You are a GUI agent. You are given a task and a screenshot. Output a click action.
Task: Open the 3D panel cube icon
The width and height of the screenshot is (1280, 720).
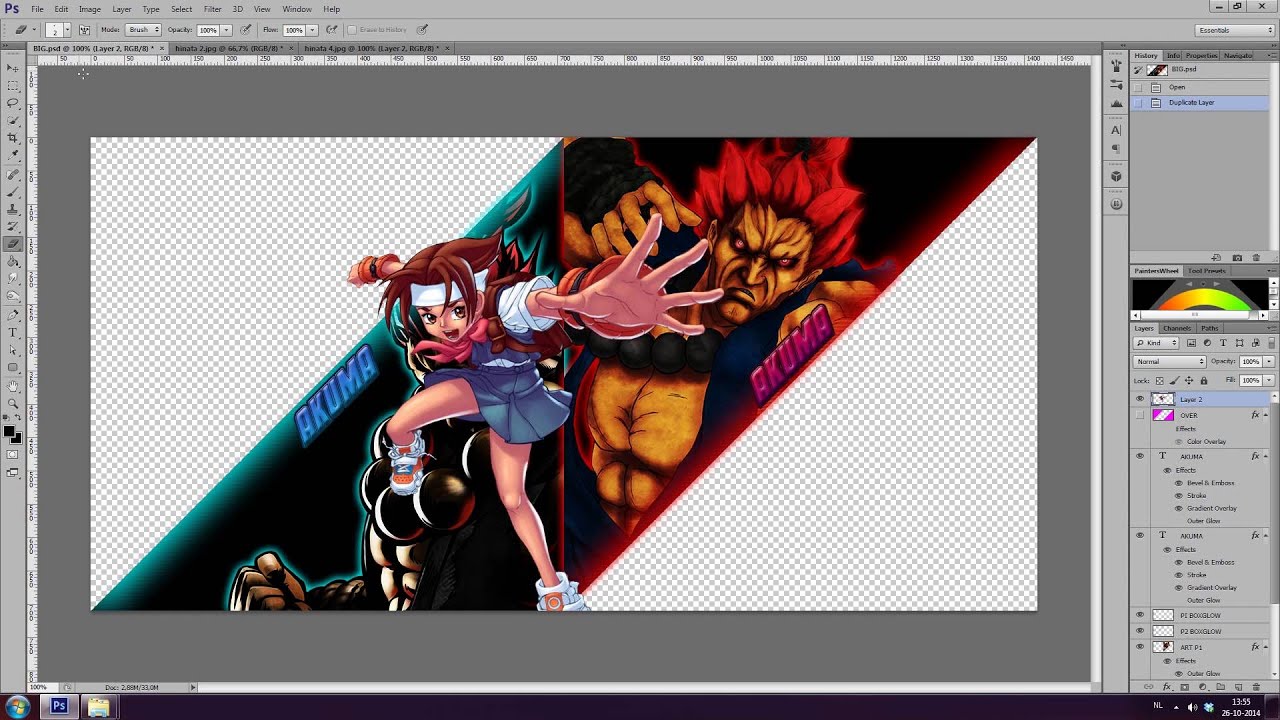pos(1117,176)
